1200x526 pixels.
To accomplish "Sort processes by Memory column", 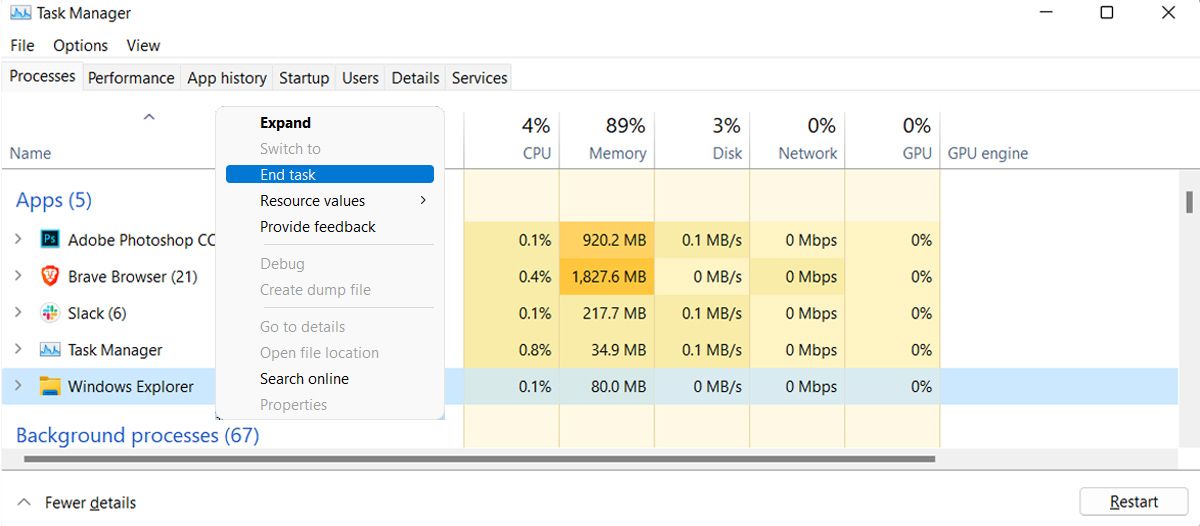I will tap(617, 153).
